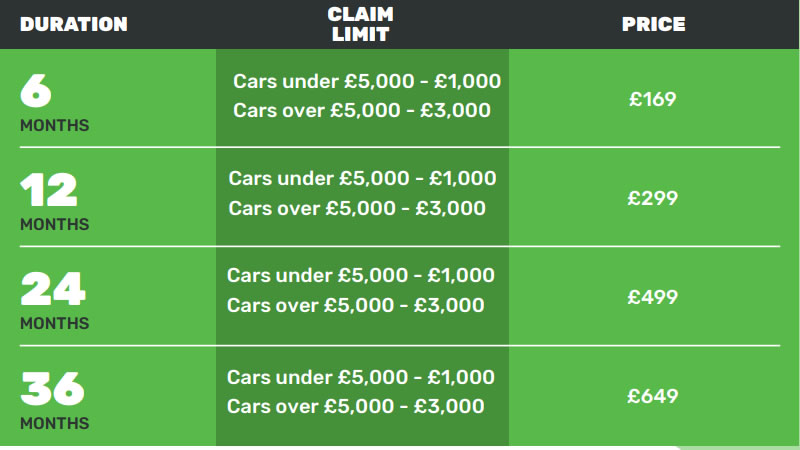Screen dimensions: 800x450
Task: Click cars under £5,000 limit in 12-month row
Action: click(362, 179)
